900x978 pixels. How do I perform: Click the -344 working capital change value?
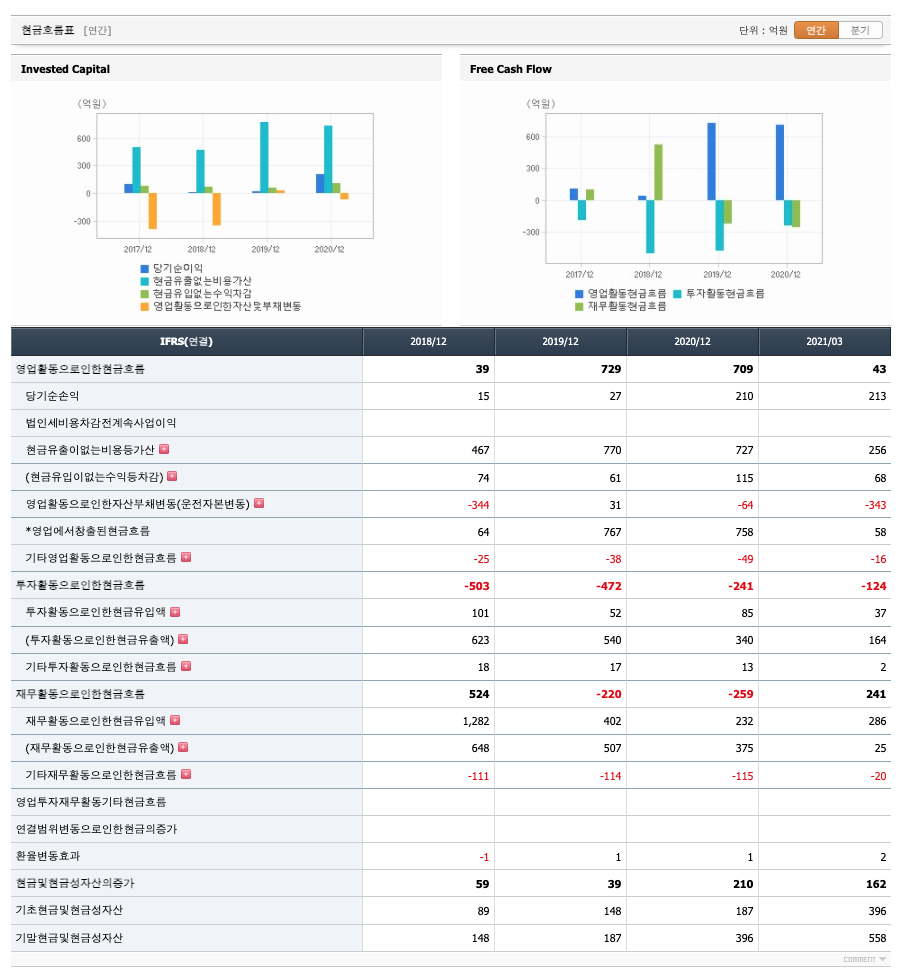[x=478, y=505]
